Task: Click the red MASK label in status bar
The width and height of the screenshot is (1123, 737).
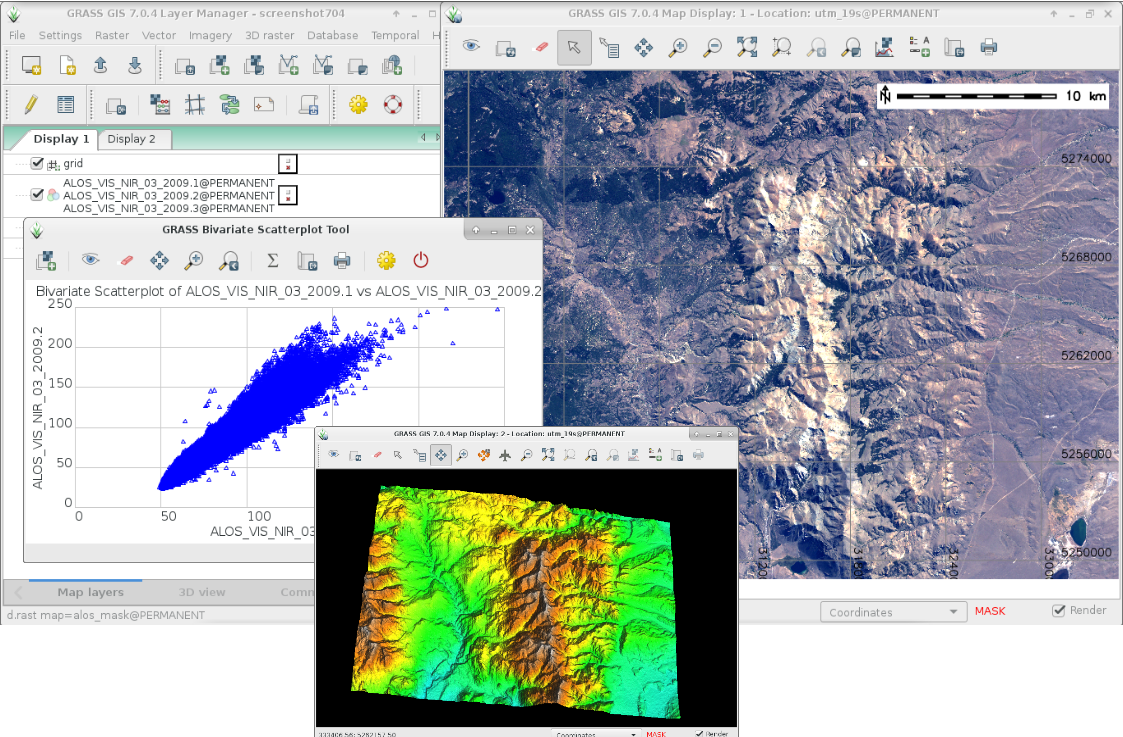Action: click(990, 611)
